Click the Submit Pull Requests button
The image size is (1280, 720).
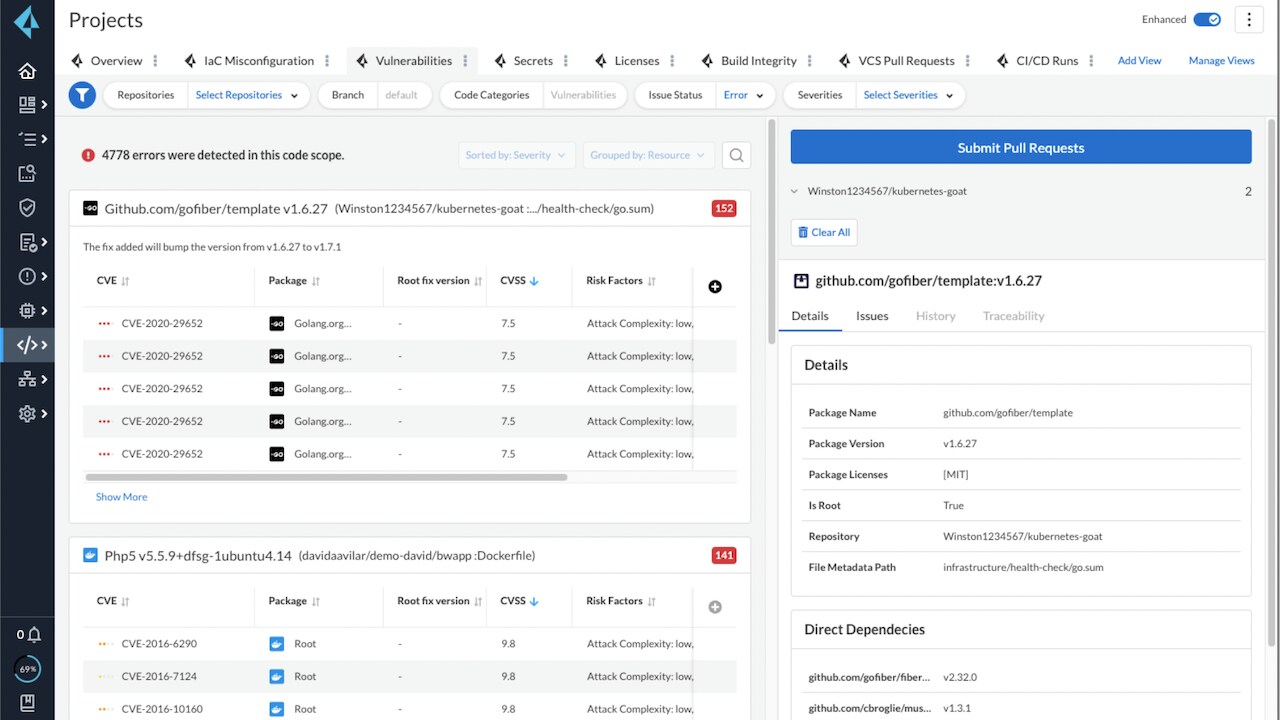click(1020, 147)
